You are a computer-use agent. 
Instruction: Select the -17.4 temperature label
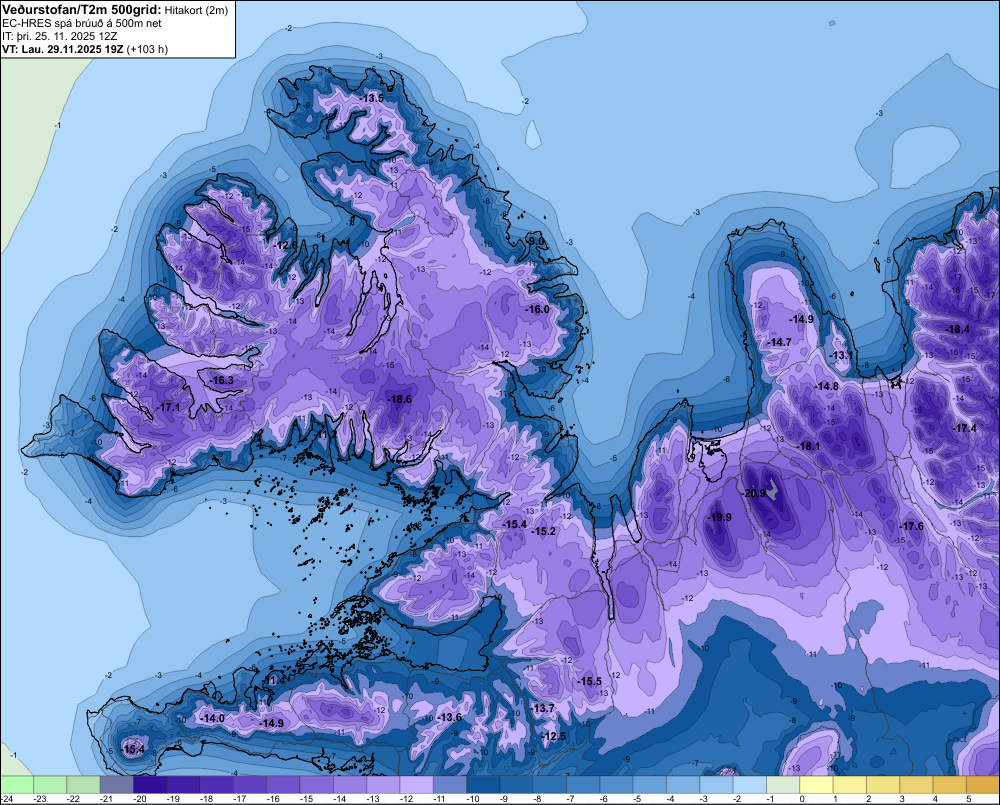click(964, 429)
